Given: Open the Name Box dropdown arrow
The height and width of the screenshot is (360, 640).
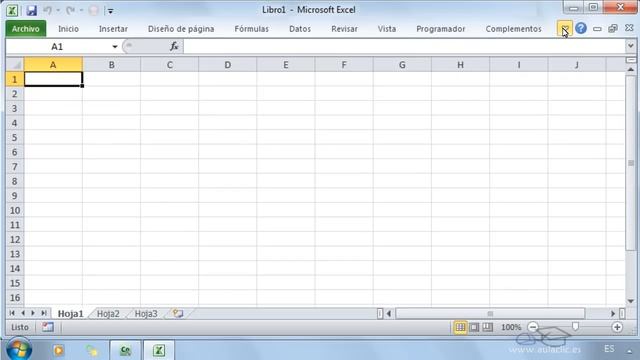Looking at the screenshot, I should [x=115, y=47].
